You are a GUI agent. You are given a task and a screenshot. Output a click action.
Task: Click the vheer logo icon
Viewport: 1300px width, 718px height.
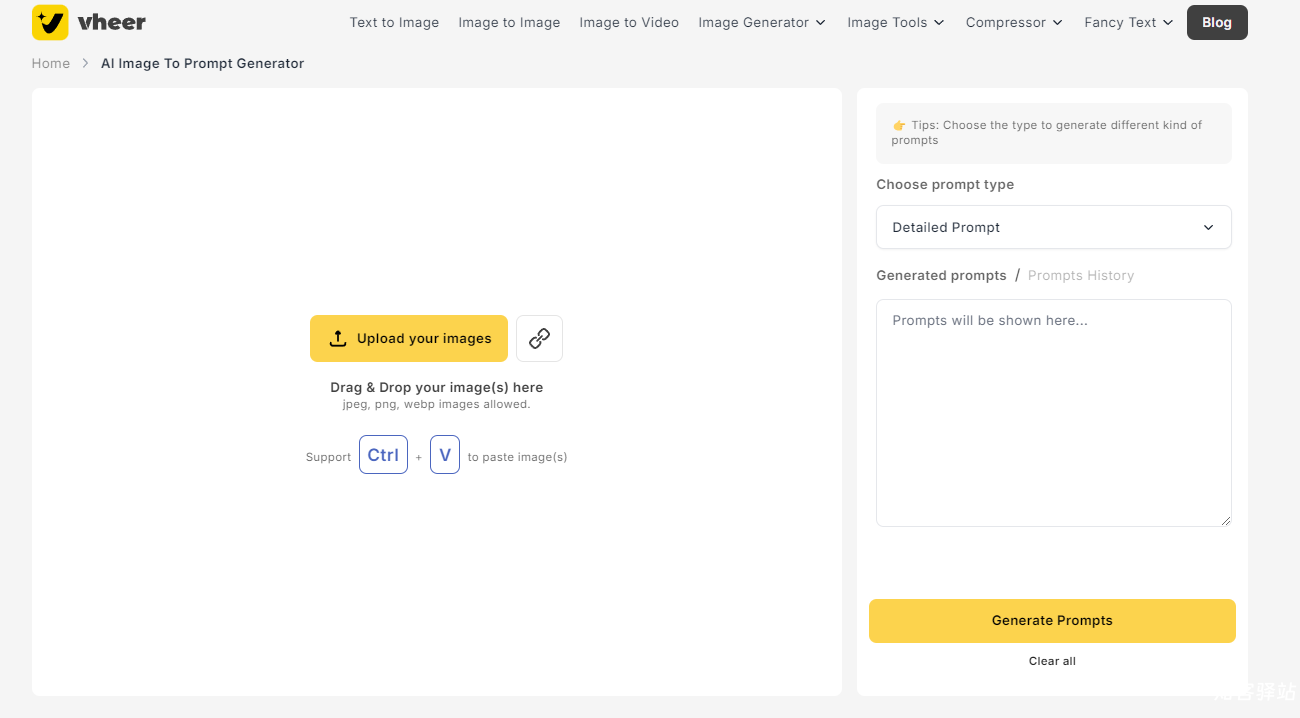coord(50,22)
